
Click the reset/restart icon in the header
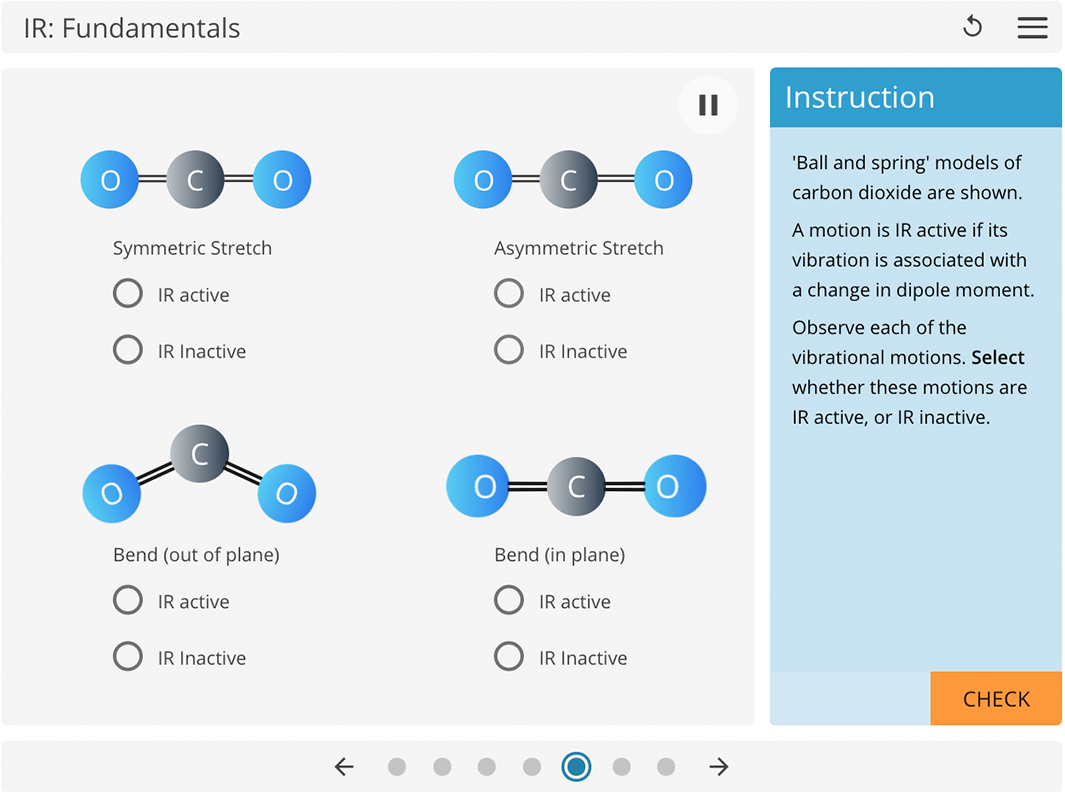tap(972, 27)
